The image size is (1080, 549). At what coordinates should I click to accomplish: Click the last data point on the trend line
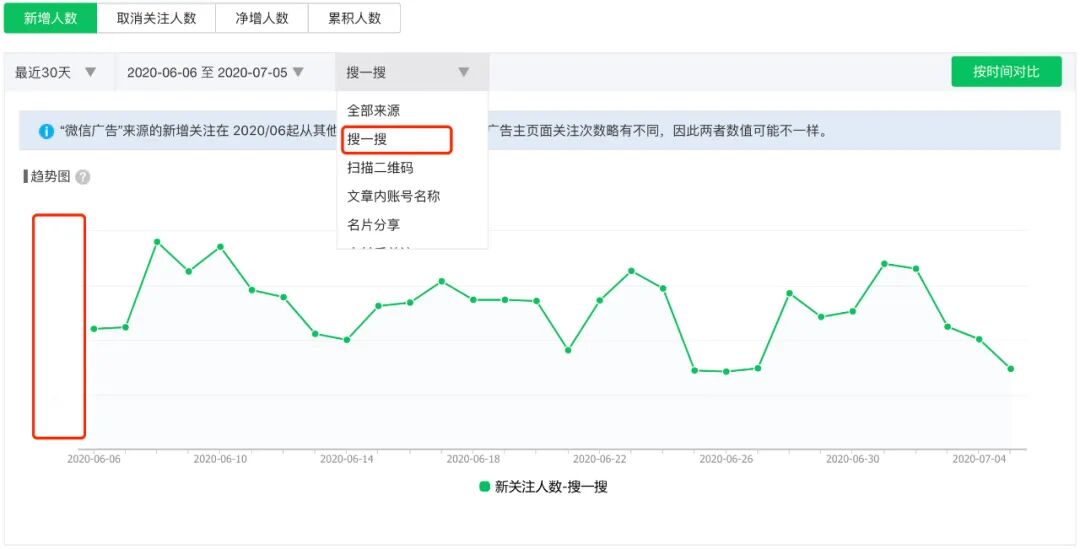[x=1011, y=369]
